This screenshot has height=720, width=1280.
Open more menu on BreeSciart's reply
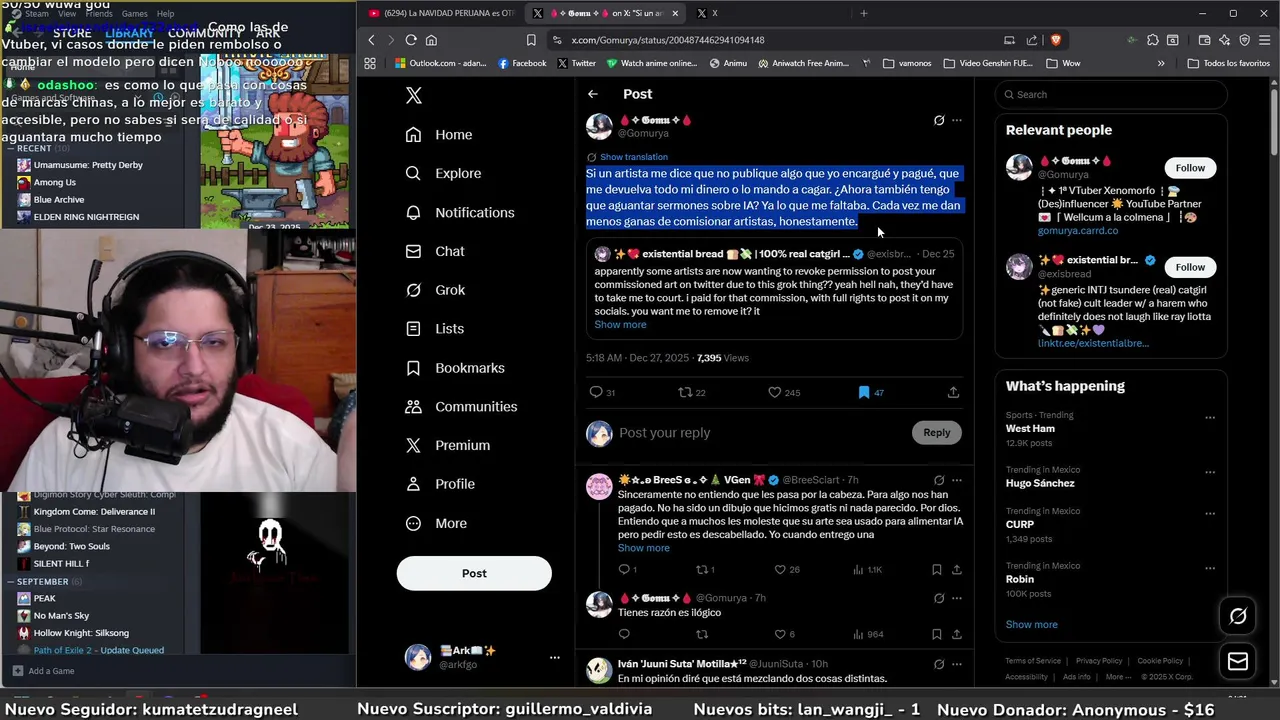[x=957, y=480]
